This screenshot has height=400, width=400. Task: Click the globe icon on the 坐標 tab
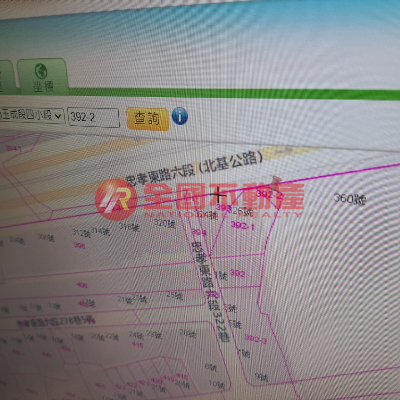tap(41, 71)
